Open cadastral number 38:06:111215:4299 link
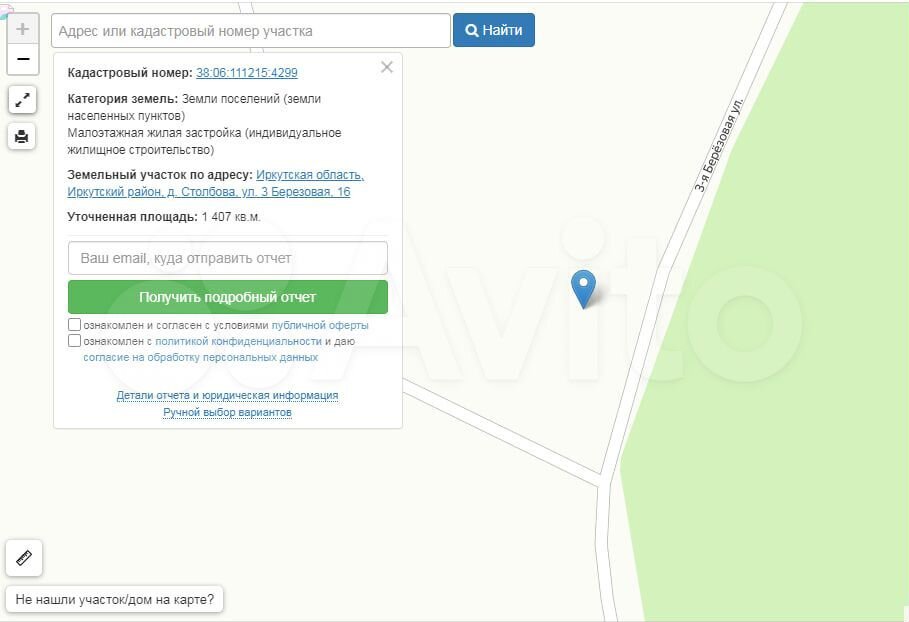 tap(246, 73)
